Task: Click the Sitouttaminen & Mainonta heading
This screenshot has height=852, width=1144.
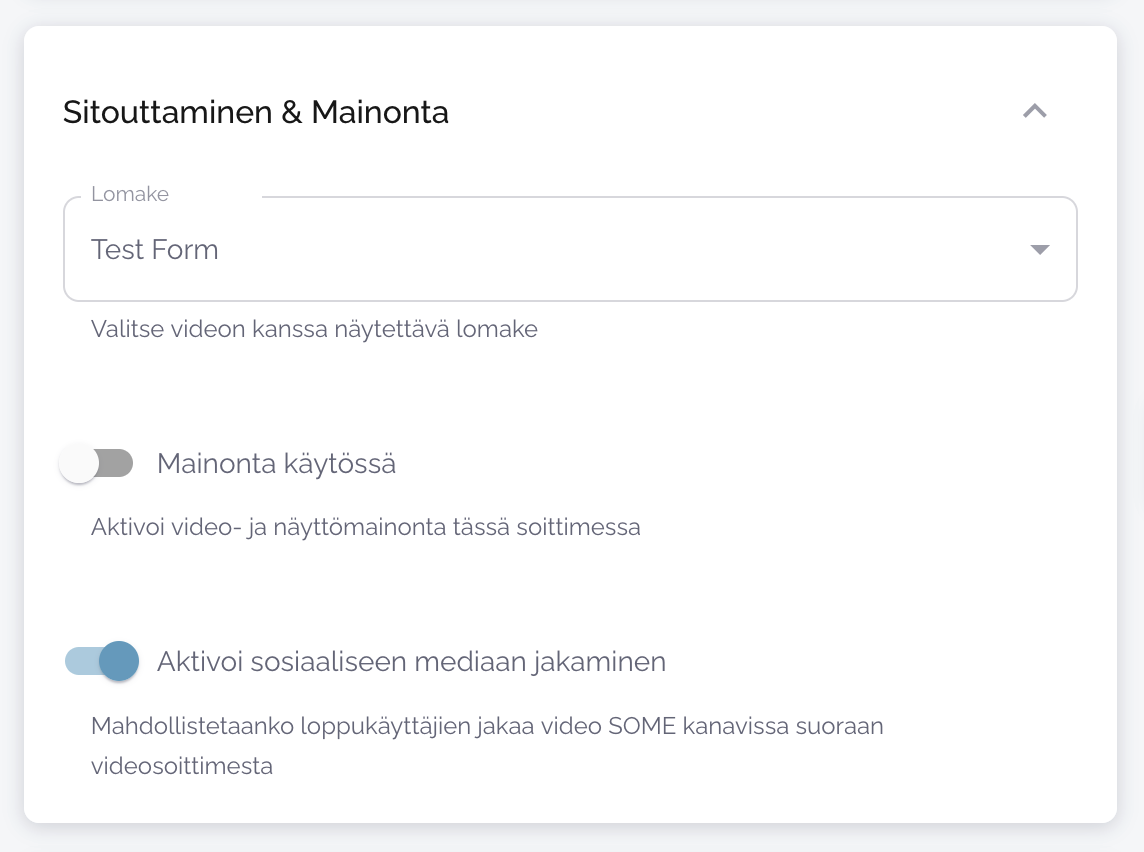Action: [x=255, y=112]
